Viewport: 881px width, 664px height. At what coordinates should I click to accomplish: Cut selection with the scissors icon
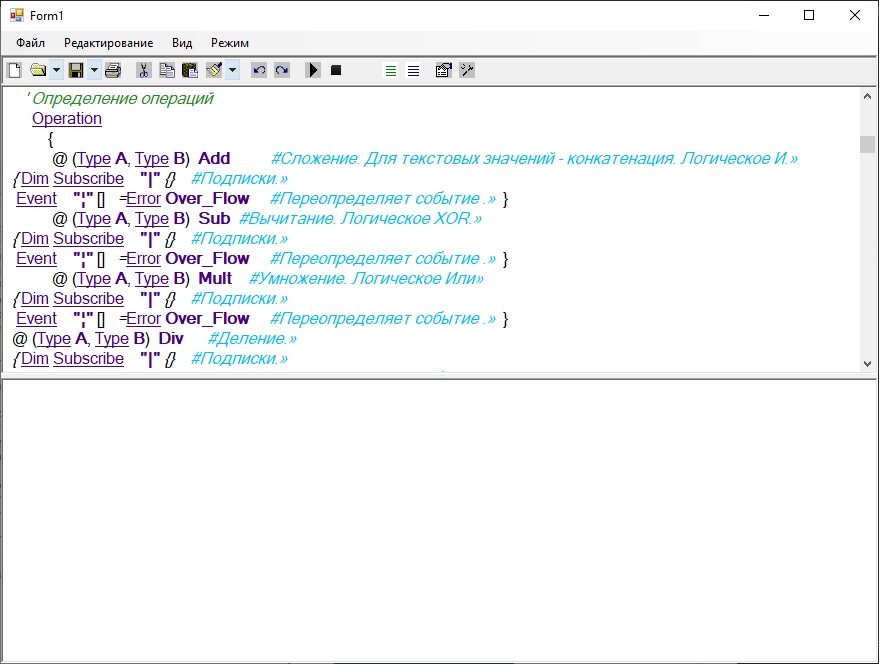point(143,70)
